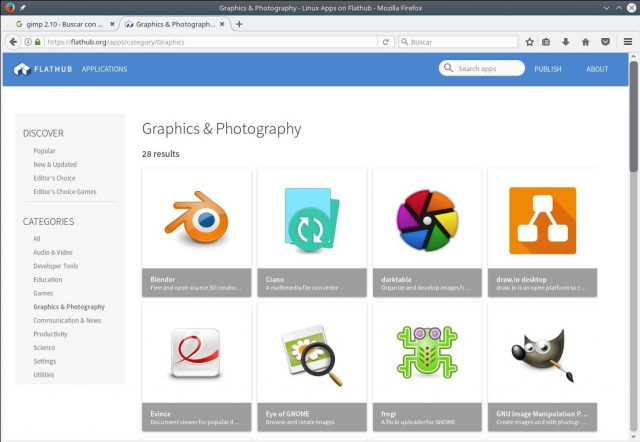Show bookmarks using the clipboard icon

tap(546, 42)
